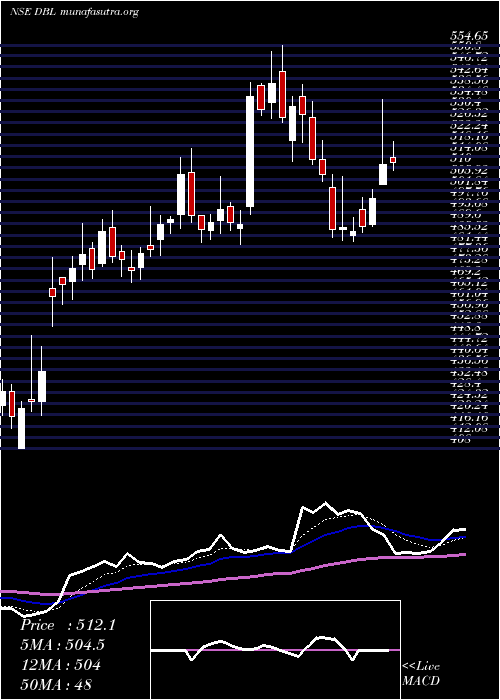The width and height of the screenshot is (500, 700).
Task: Click the 'NSE DBL munafasutra.org' chart title
Action: [x=74, y=12]
